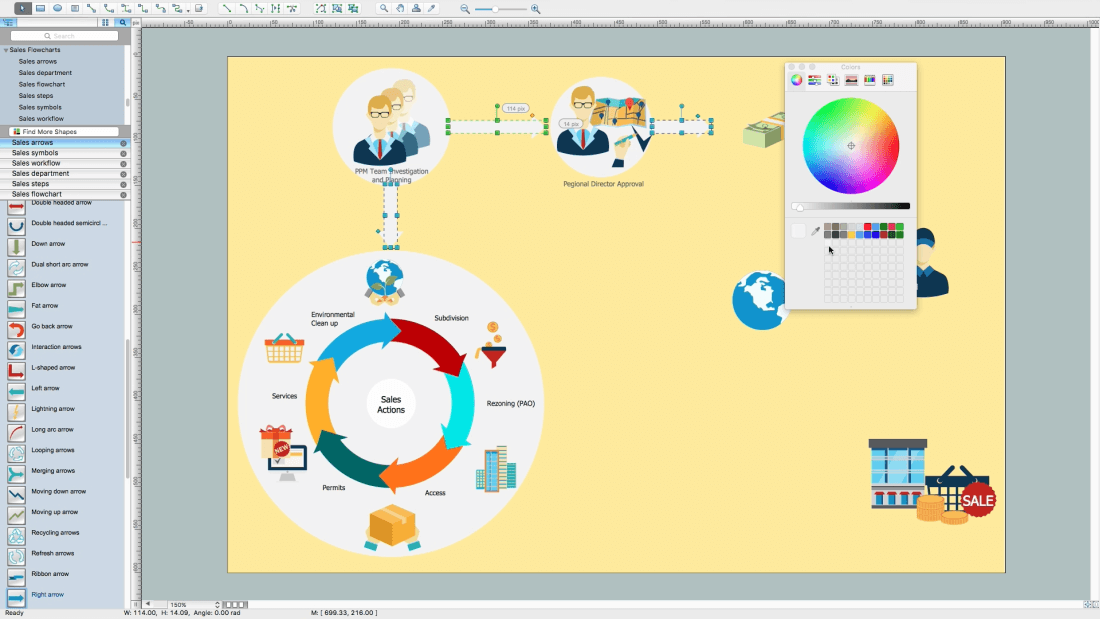Open Sales steps in the library tree
This screenshot has width=1100, height=619.
[x=36, y=96]
